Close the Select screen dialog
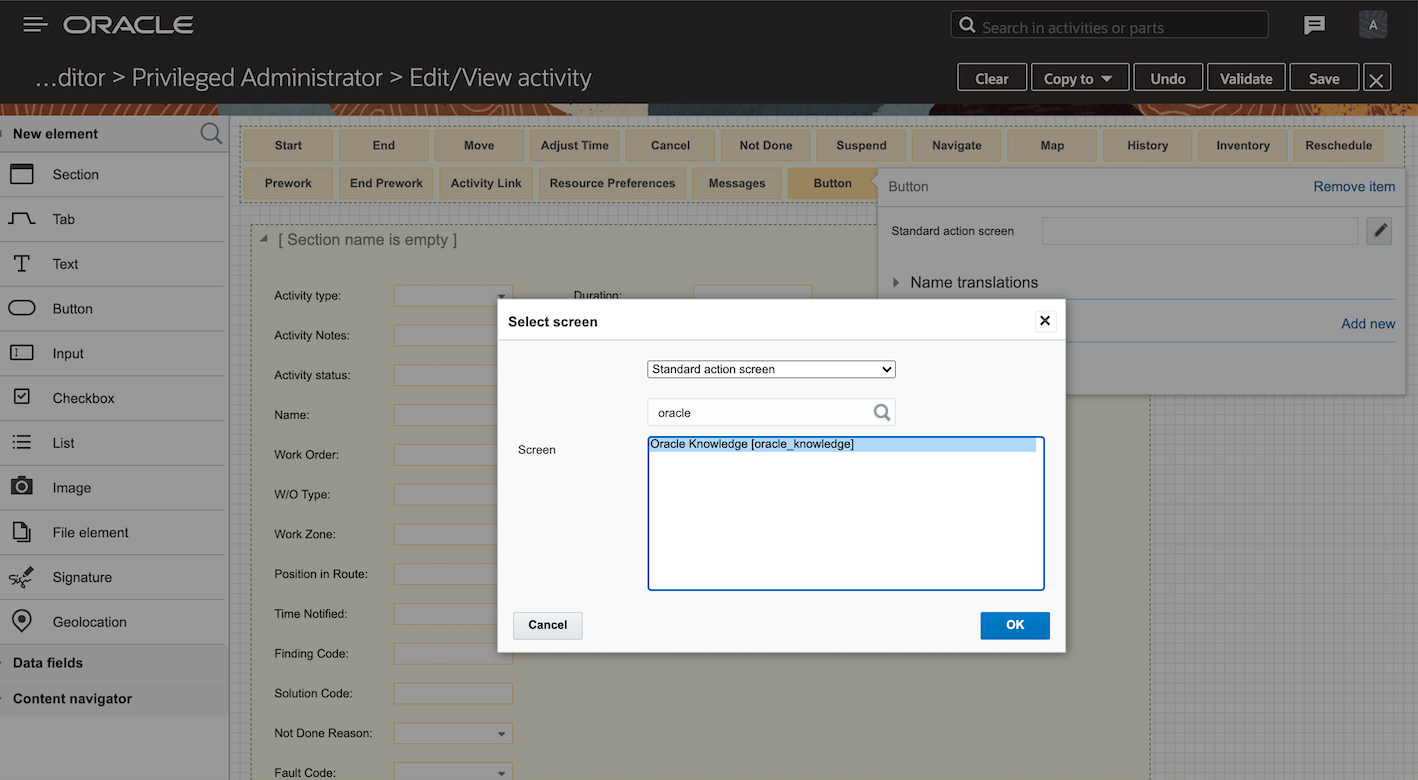 (x=1045, y=321)
